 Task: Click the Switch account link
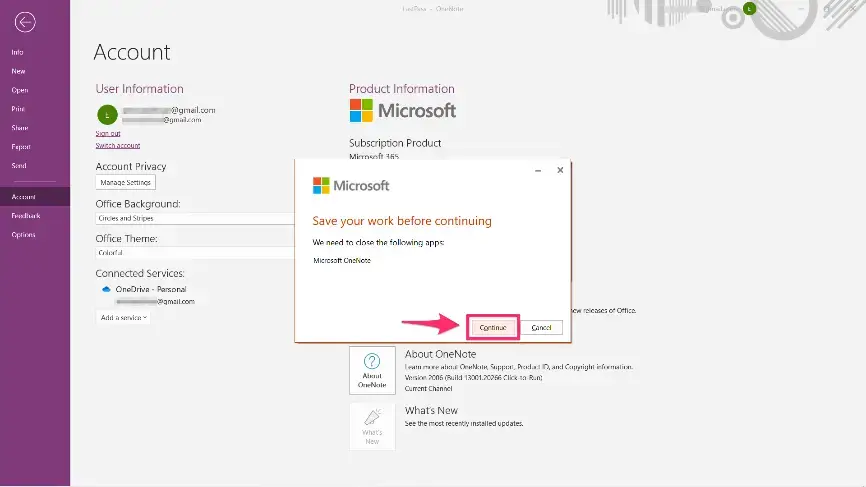click(x=118, y=146)
